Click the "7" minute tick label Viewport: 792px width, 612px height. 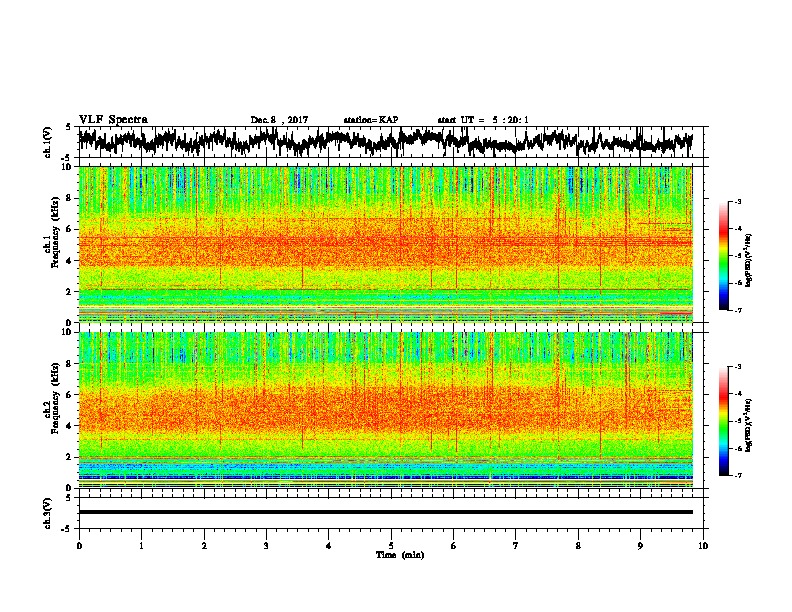tap(516, 546)
